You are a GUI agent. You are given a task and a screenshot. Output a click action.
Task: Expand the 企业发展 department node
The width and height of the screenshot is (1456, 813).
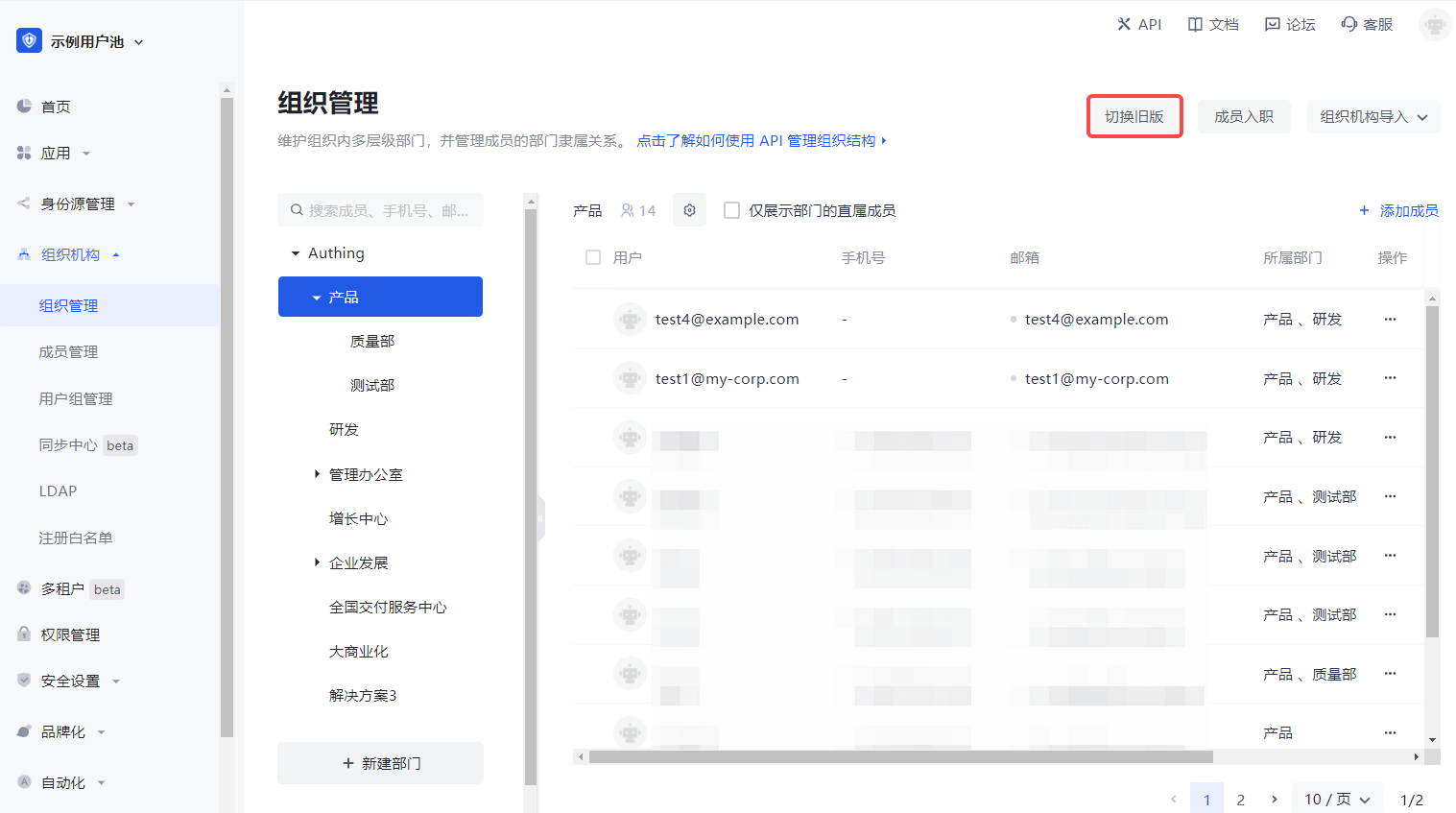click(x=317, y=562)
